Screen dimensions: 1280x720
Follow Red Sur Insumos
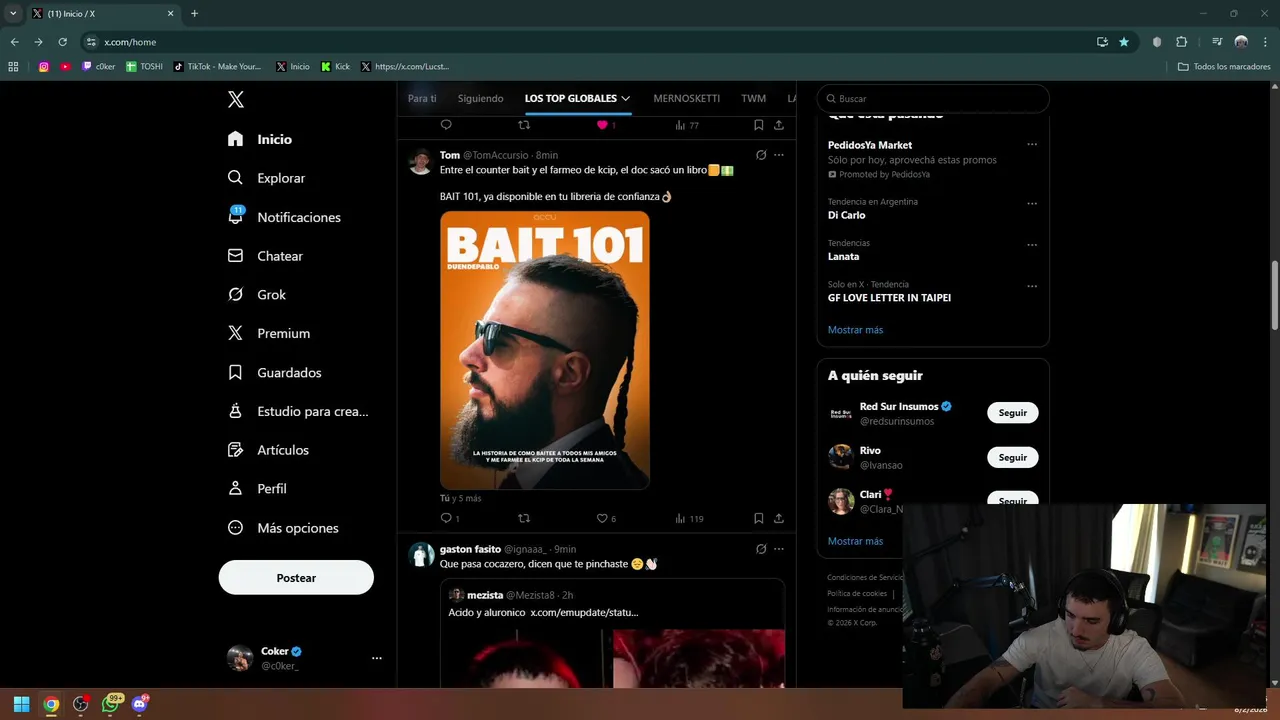coord(1012,413)
